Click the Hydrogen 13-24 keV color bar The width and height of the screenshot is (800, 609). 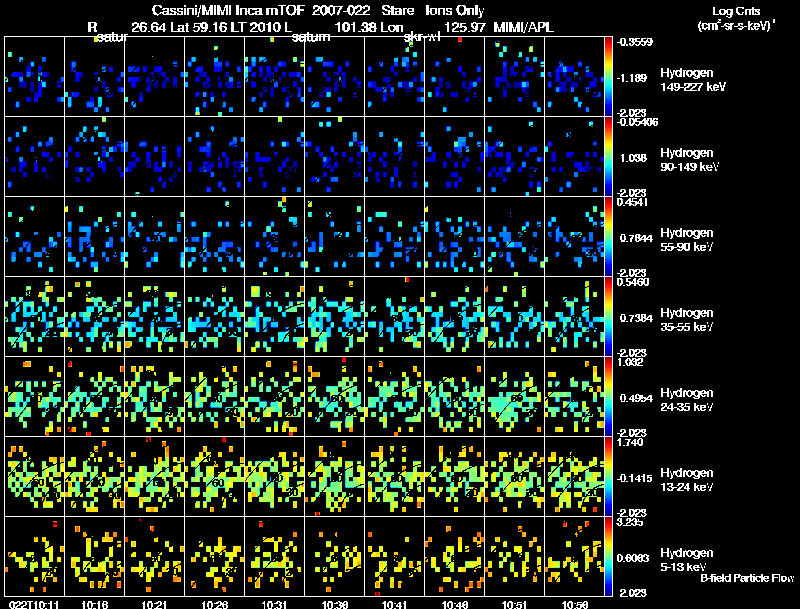tap(608, 476)
